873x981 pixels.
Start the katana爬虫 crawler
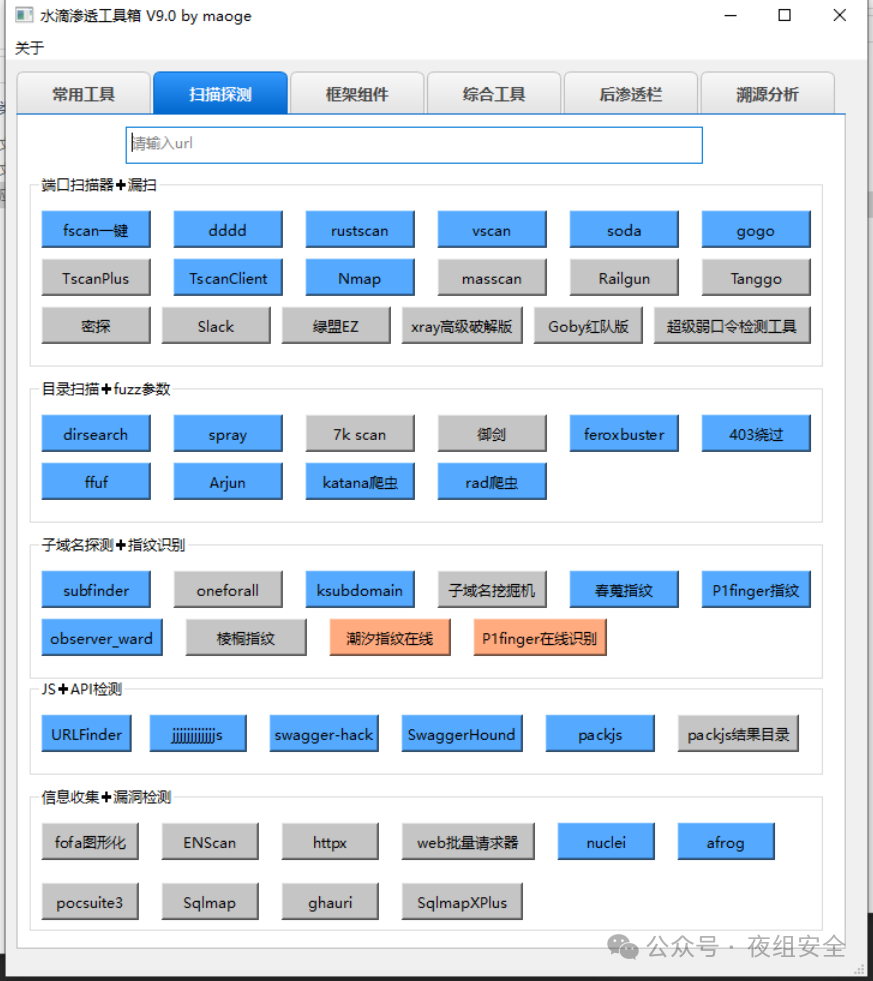point(360,482)
